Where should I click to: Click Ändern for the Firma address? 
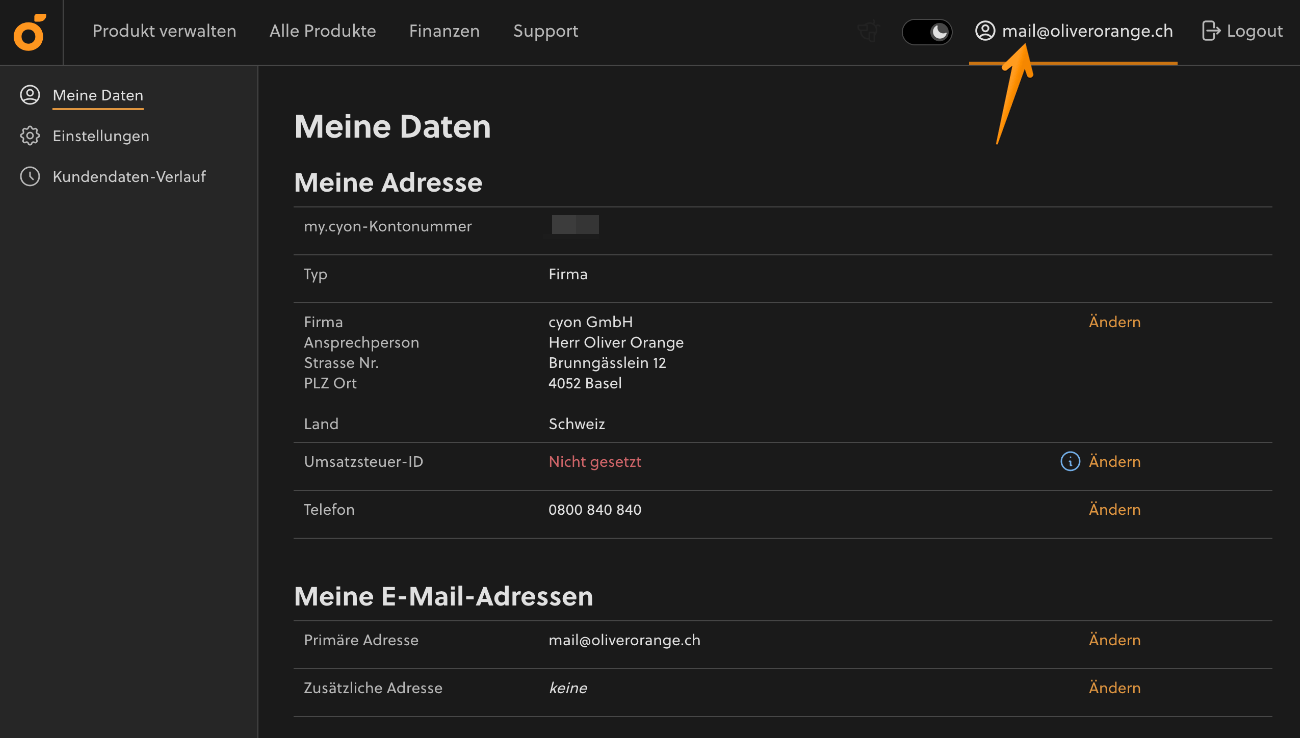pos(1114,322)
